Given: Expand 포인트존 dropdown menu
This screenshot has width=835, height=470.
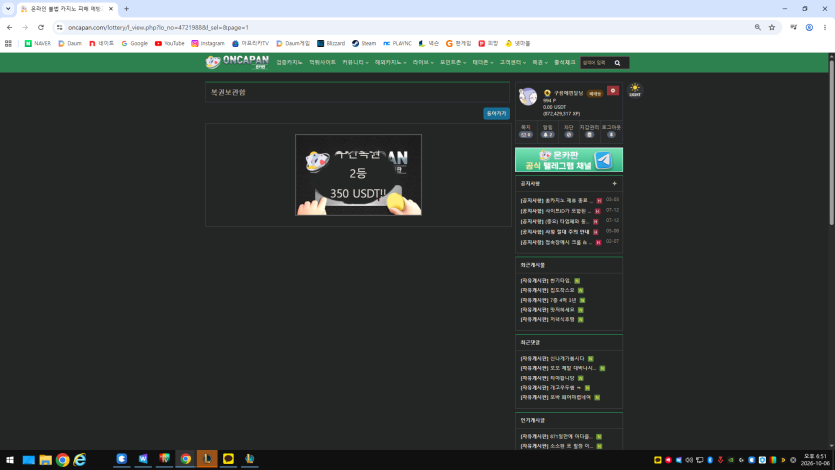Looking at the screenshot, I should pyautogui.click(x=453, y=62).
